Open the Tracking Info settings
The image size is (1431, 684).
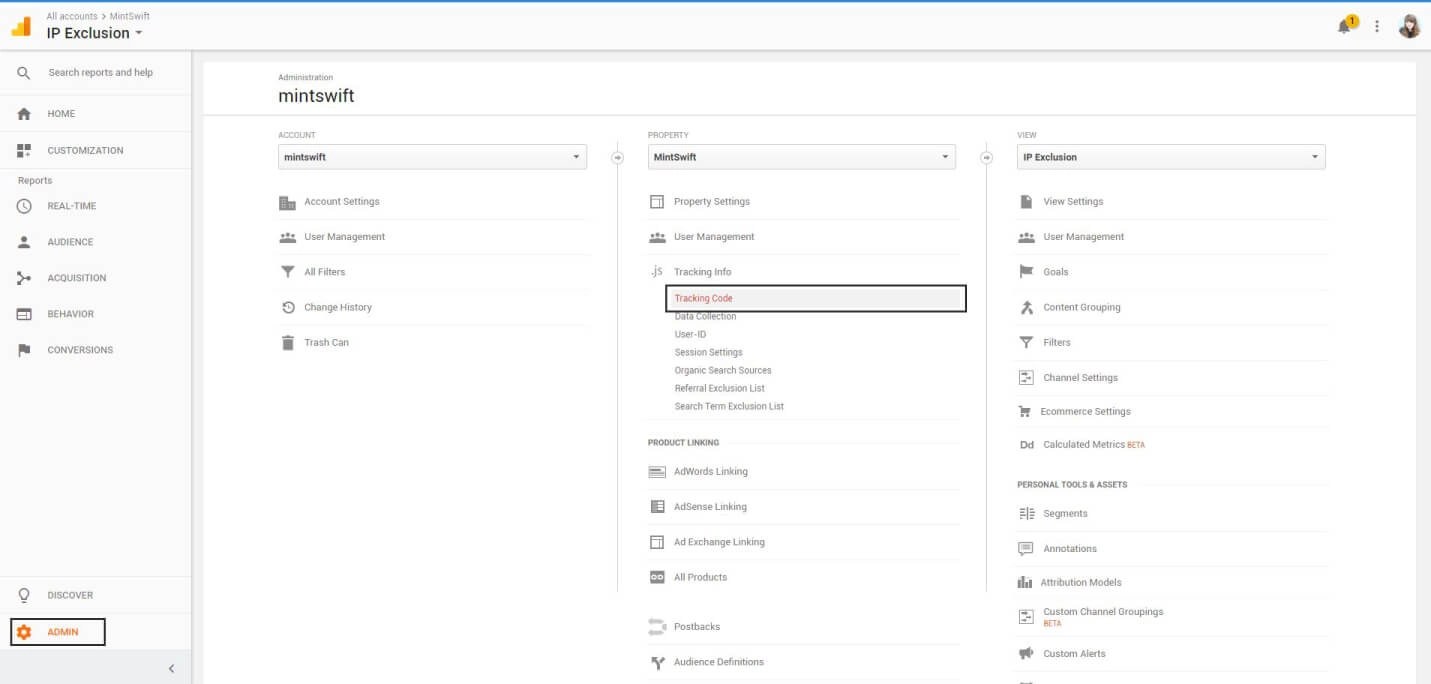point(700,271)
